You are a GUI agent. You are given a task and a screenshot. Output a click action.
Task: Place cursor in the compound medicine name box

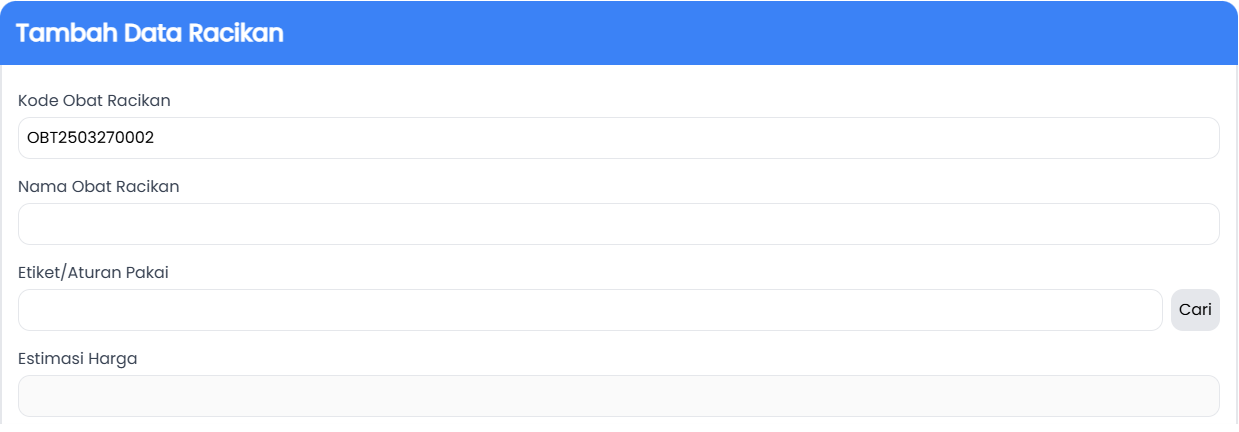point(618,224)
